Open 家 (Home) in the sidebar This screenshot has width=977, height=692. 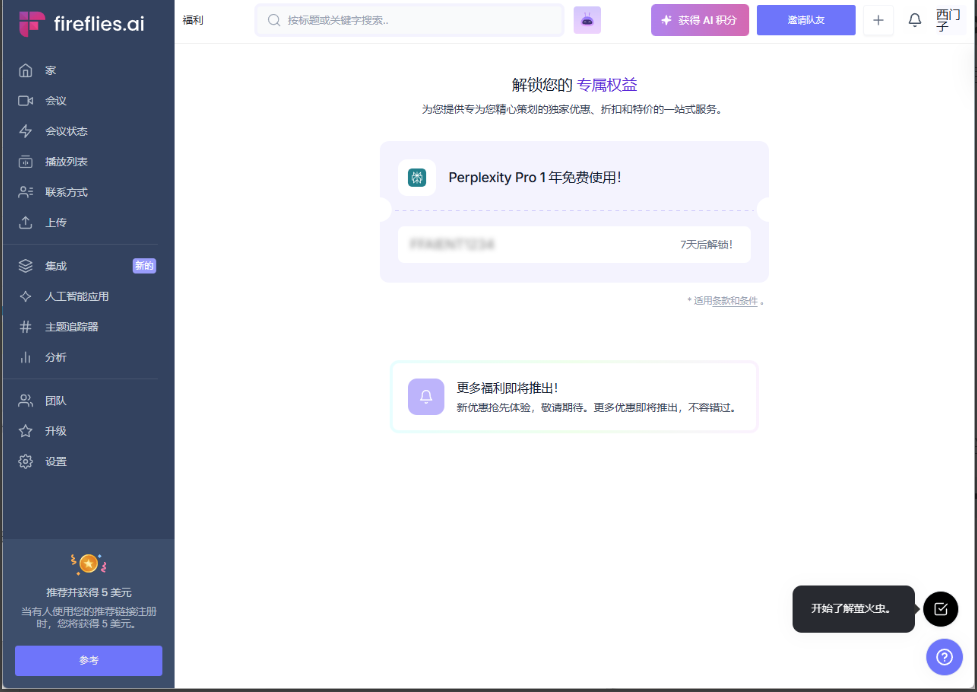click(50, 71)
